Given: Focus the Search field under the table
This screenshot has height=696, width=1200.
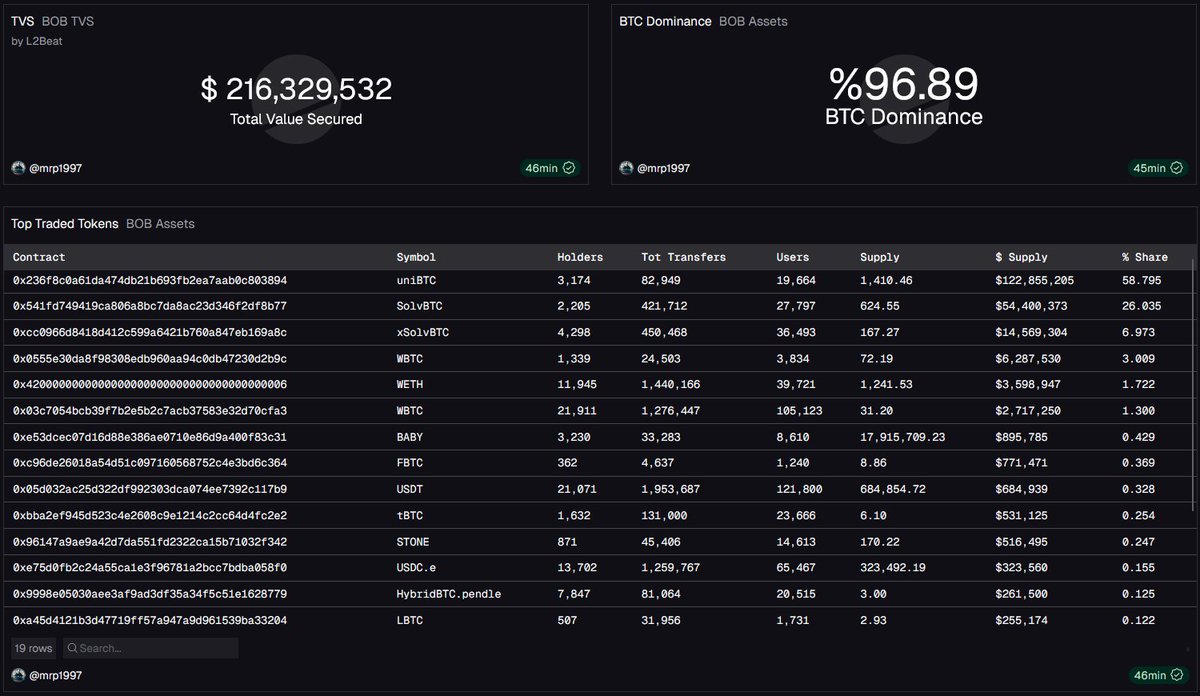Looking at the screenshot, I should click(x=150, y=648).
